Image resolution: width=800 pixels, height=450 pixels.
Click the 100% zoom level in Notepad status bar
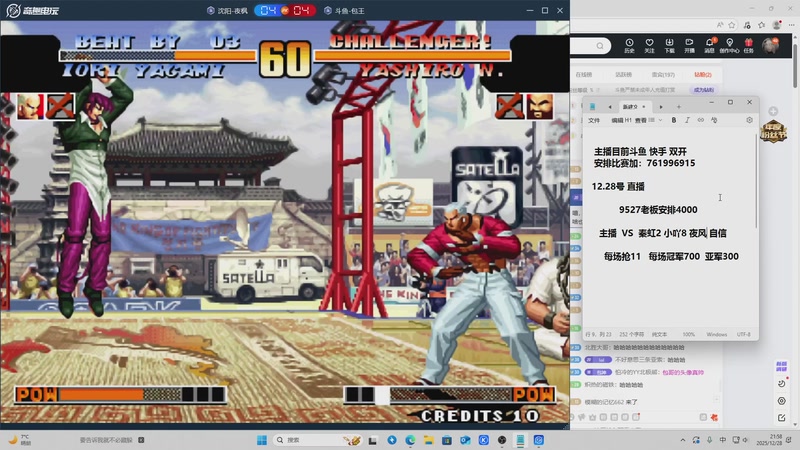689,334
